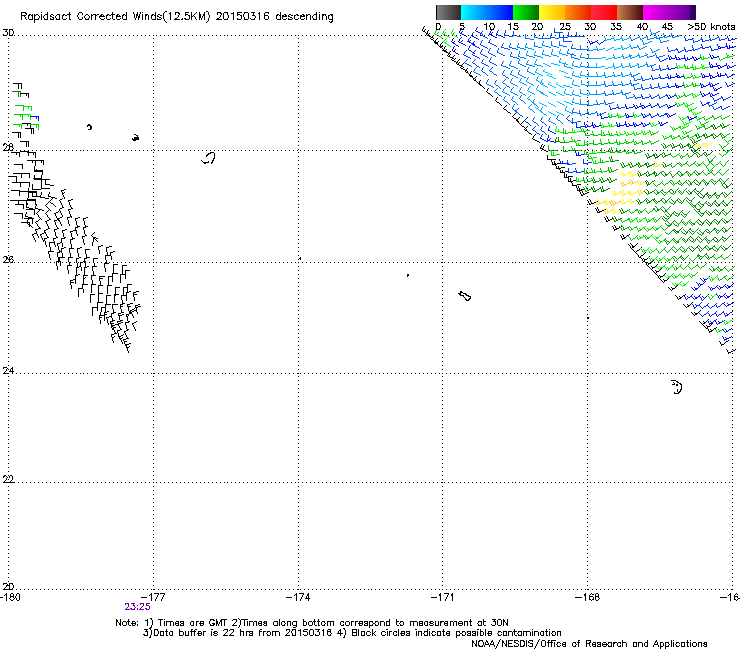Viewport: 740px width, 650px height.
Task: Click the -180 longitude axis label
Action: [10, 598]
